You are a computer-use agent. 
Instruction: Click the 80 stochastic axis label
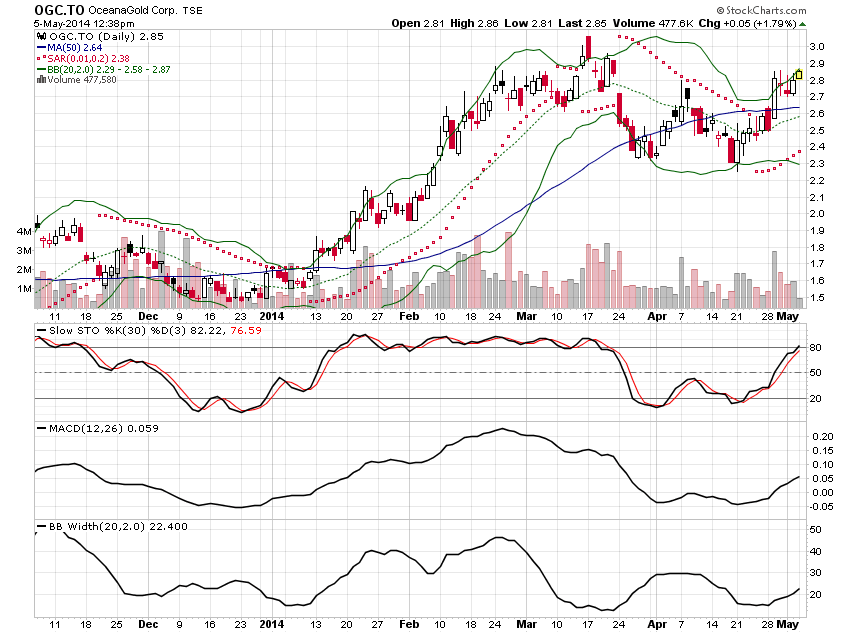tap(815, 347)
